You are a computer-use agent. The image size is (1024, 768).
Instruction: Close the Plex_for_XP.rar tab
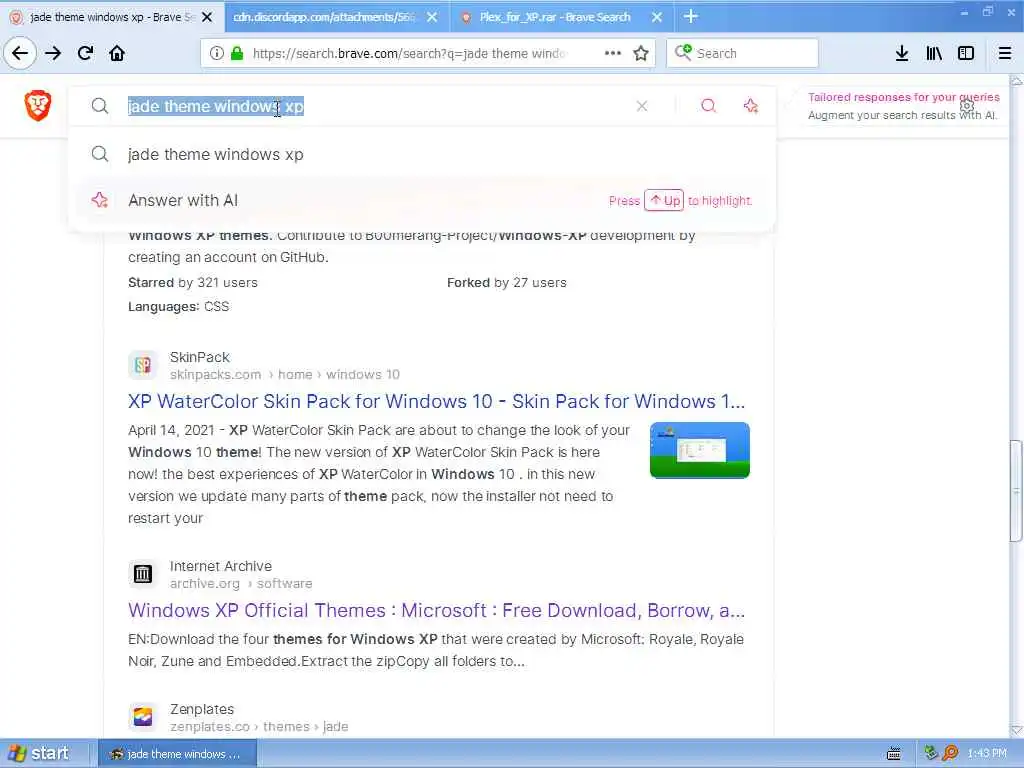[x=657, y=17]
